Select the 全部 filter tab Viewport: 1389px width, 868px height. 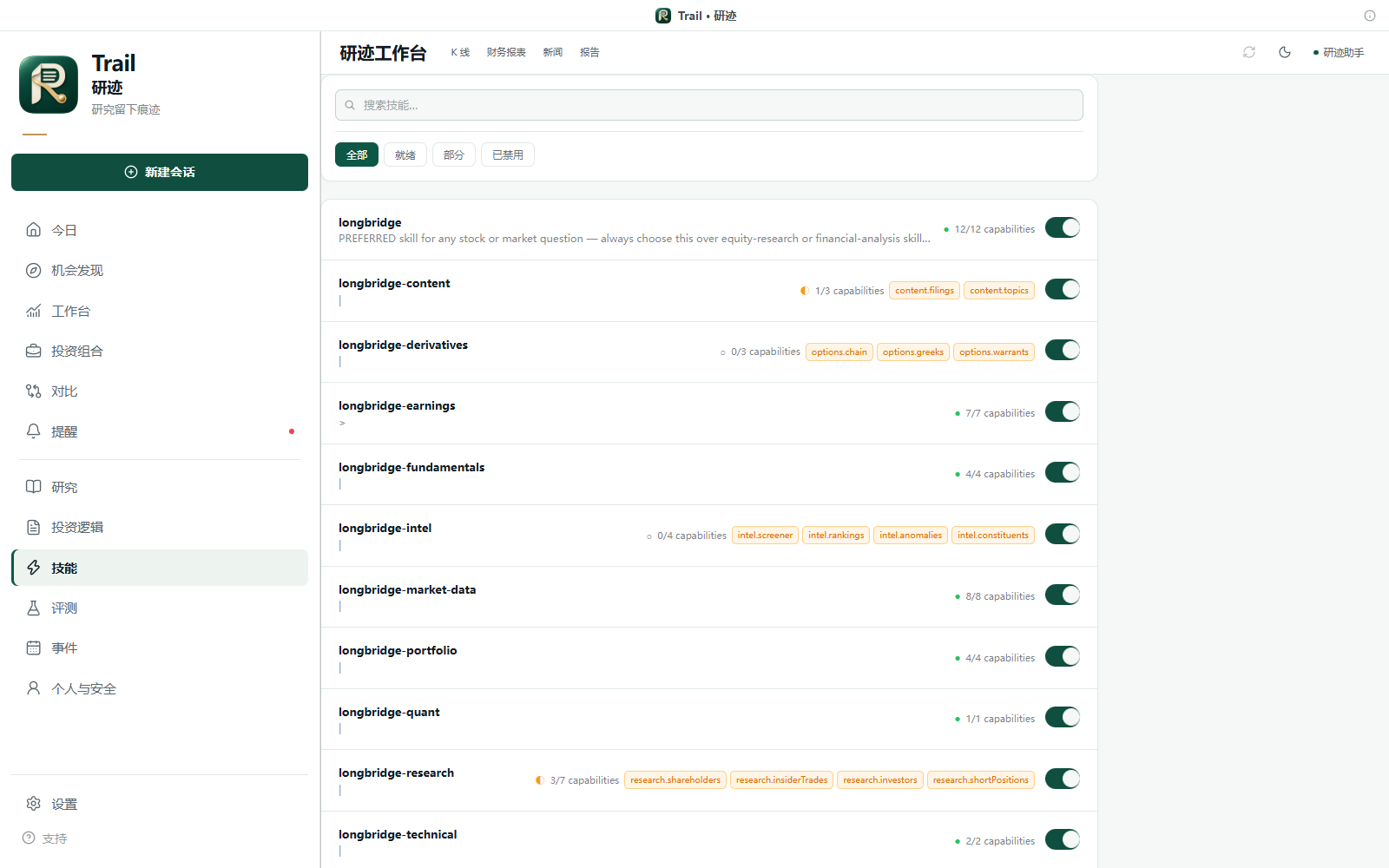[357, 155]
